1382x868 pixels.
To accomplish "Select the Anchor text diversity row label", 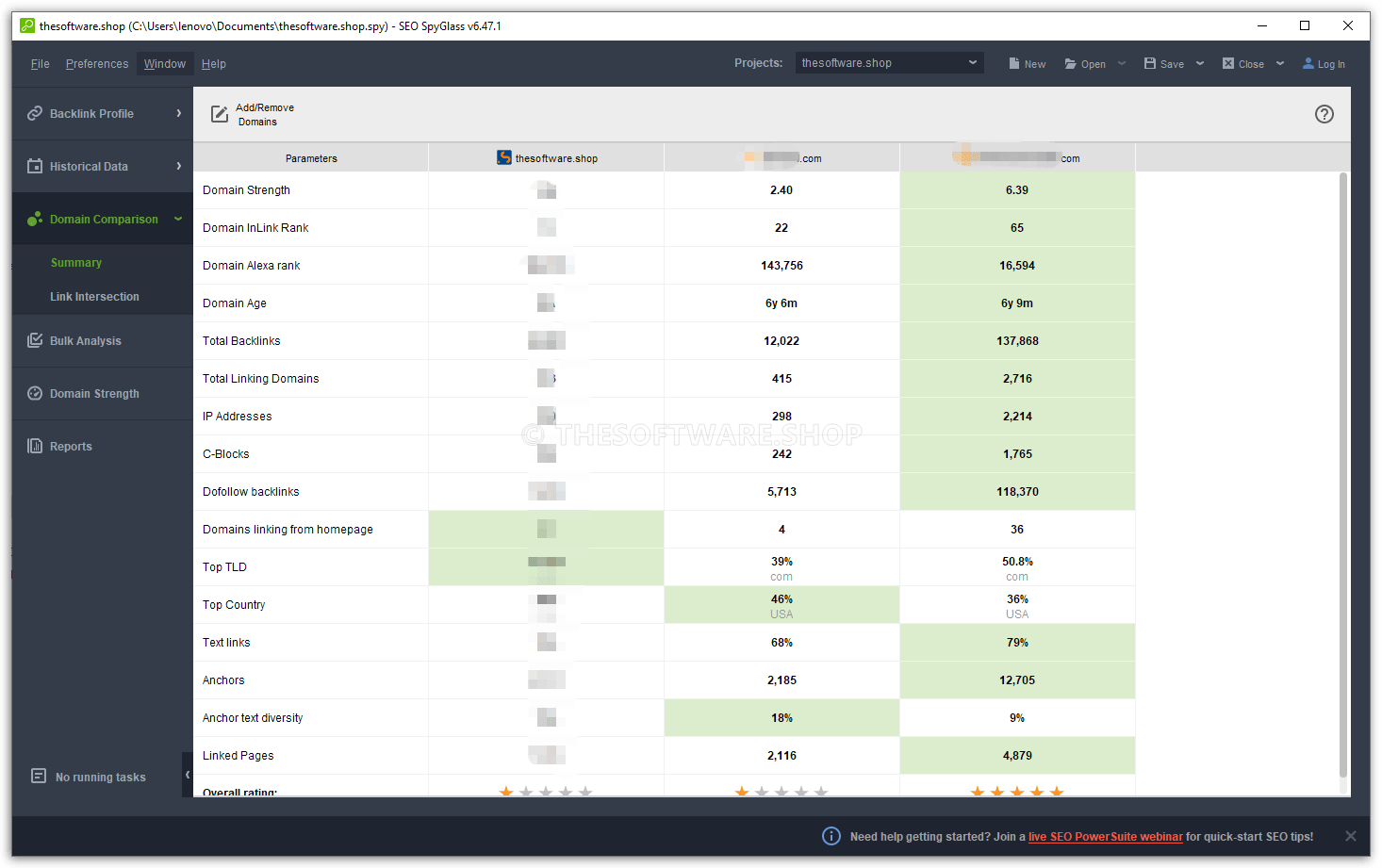I will [253, 718].
